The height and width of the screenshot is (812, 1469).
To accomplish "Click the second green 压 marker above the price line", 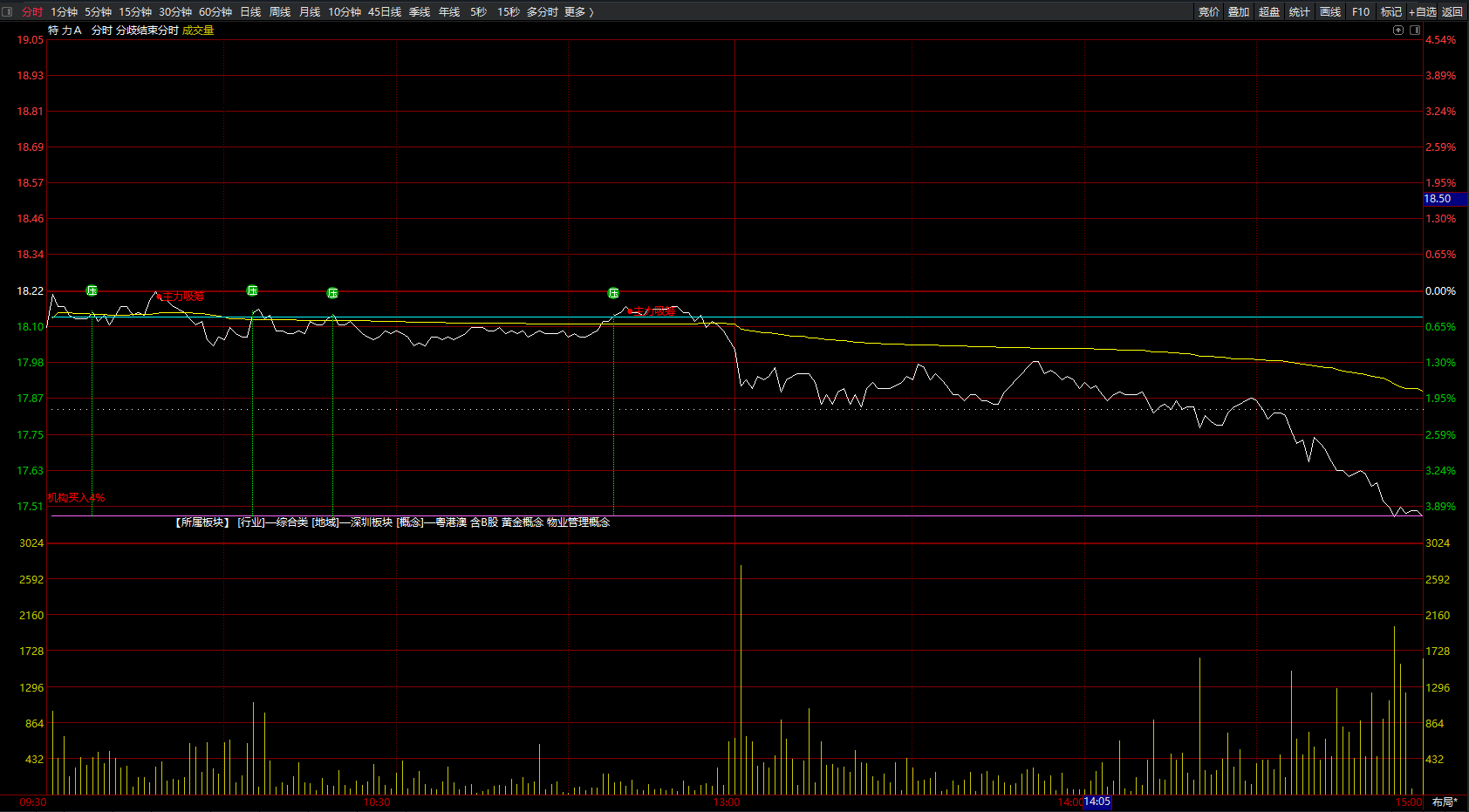I will coord(252,290).
